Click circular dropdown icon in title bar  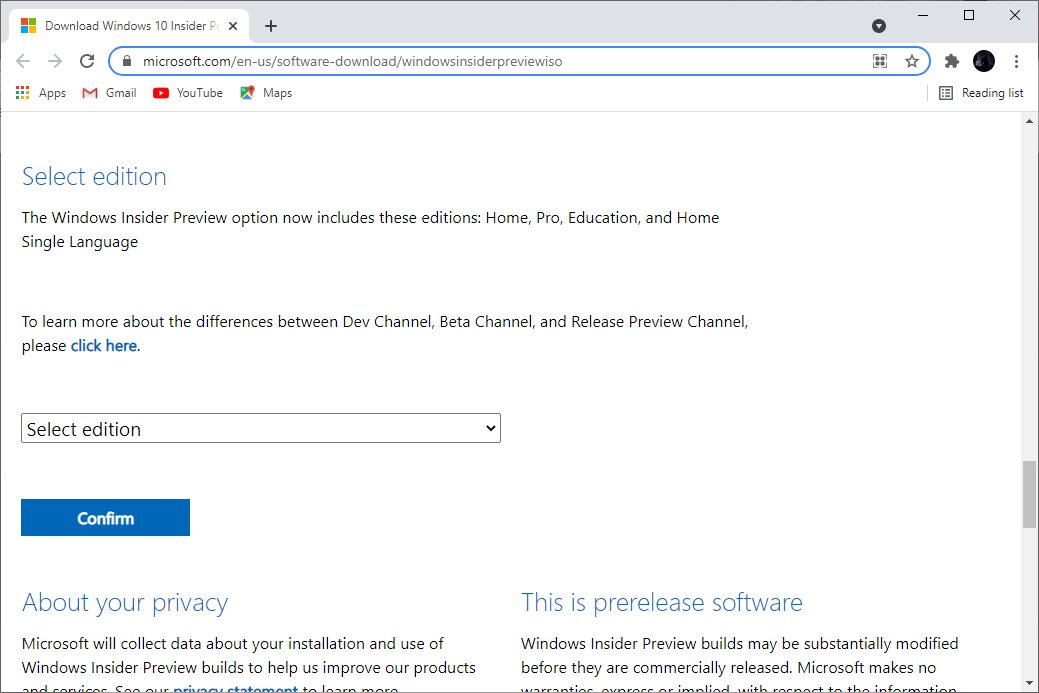tap(879, 26)
